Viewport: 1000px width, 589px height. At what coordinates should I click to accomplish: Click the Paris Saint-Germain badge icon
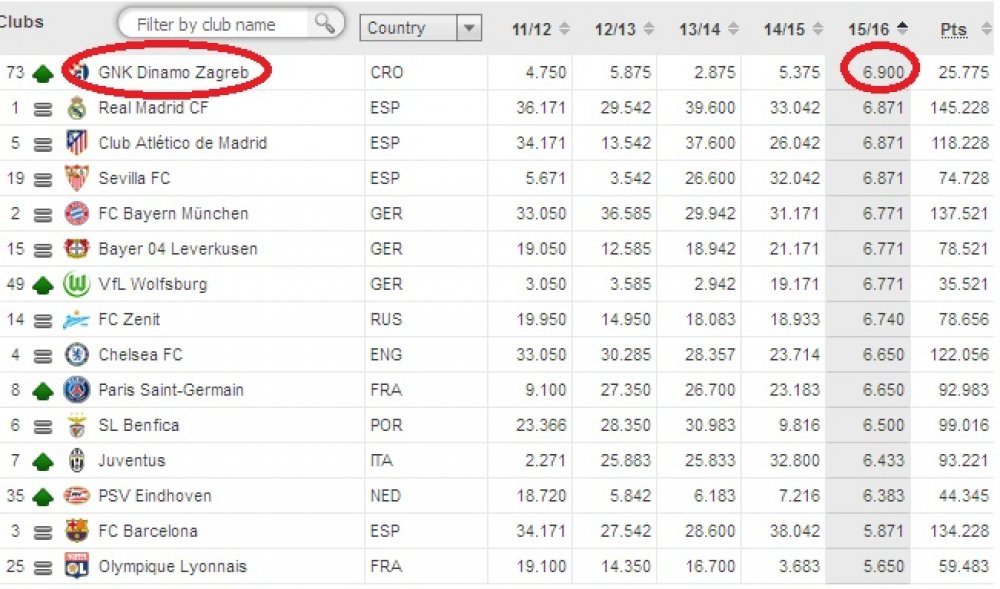pos(77,390)
